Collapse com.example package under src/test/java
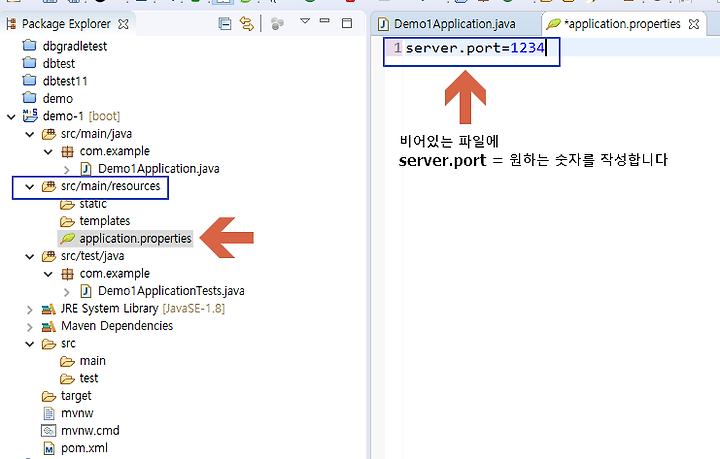The image size is (720, 459). 48,274
